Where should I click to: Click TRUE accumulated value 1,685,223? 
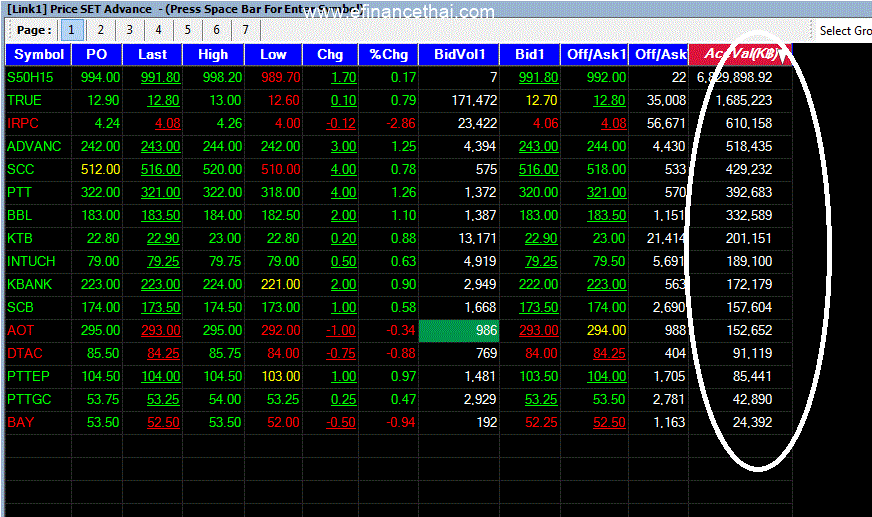click(x=744, y=100)
